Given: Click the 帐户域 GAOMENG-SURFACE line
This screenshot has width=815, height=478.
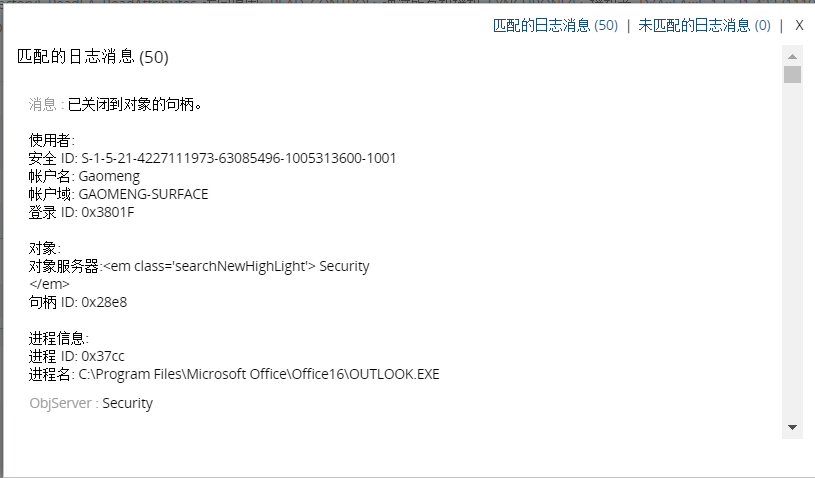Looking at the screenshot, I should [119, 194].
